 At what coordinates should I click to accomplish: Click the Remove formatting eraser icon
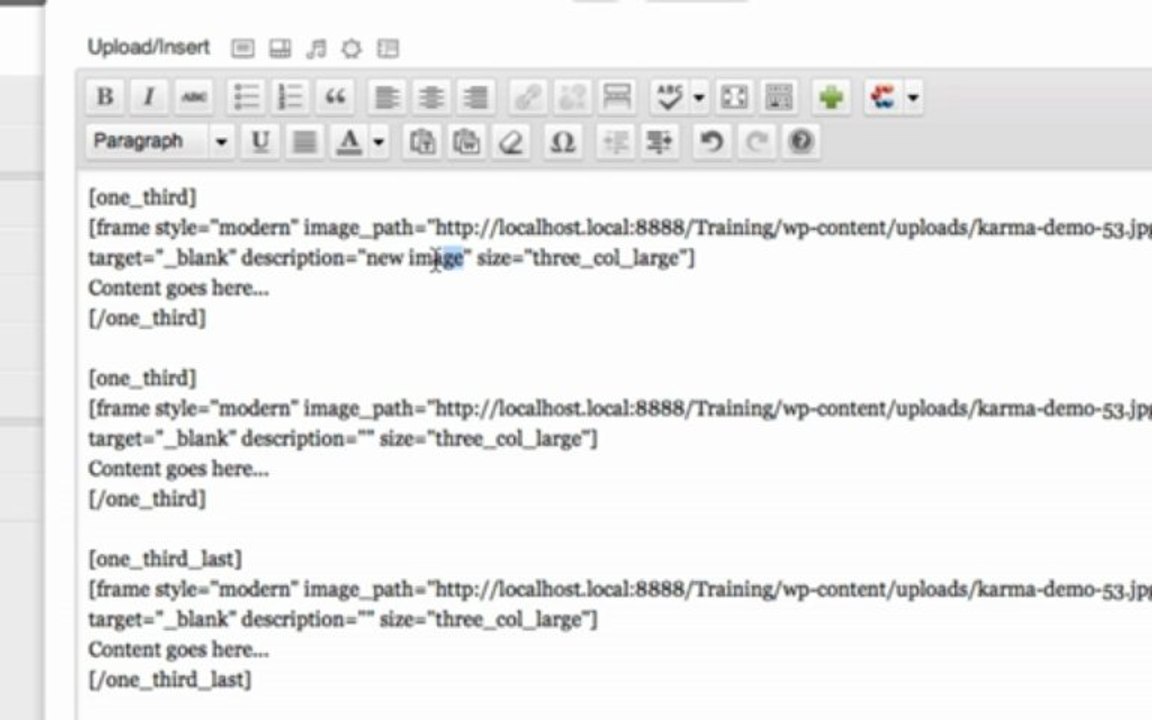coord(511,141)
